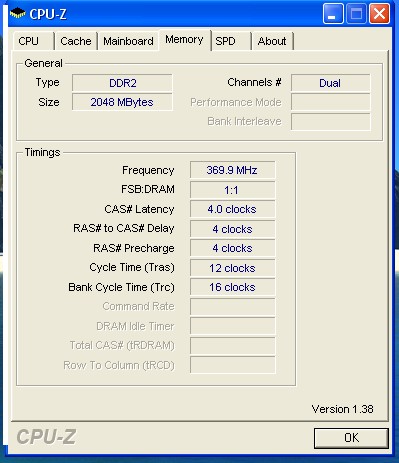Click the CPU-Z title bar text

click(48, 14)
